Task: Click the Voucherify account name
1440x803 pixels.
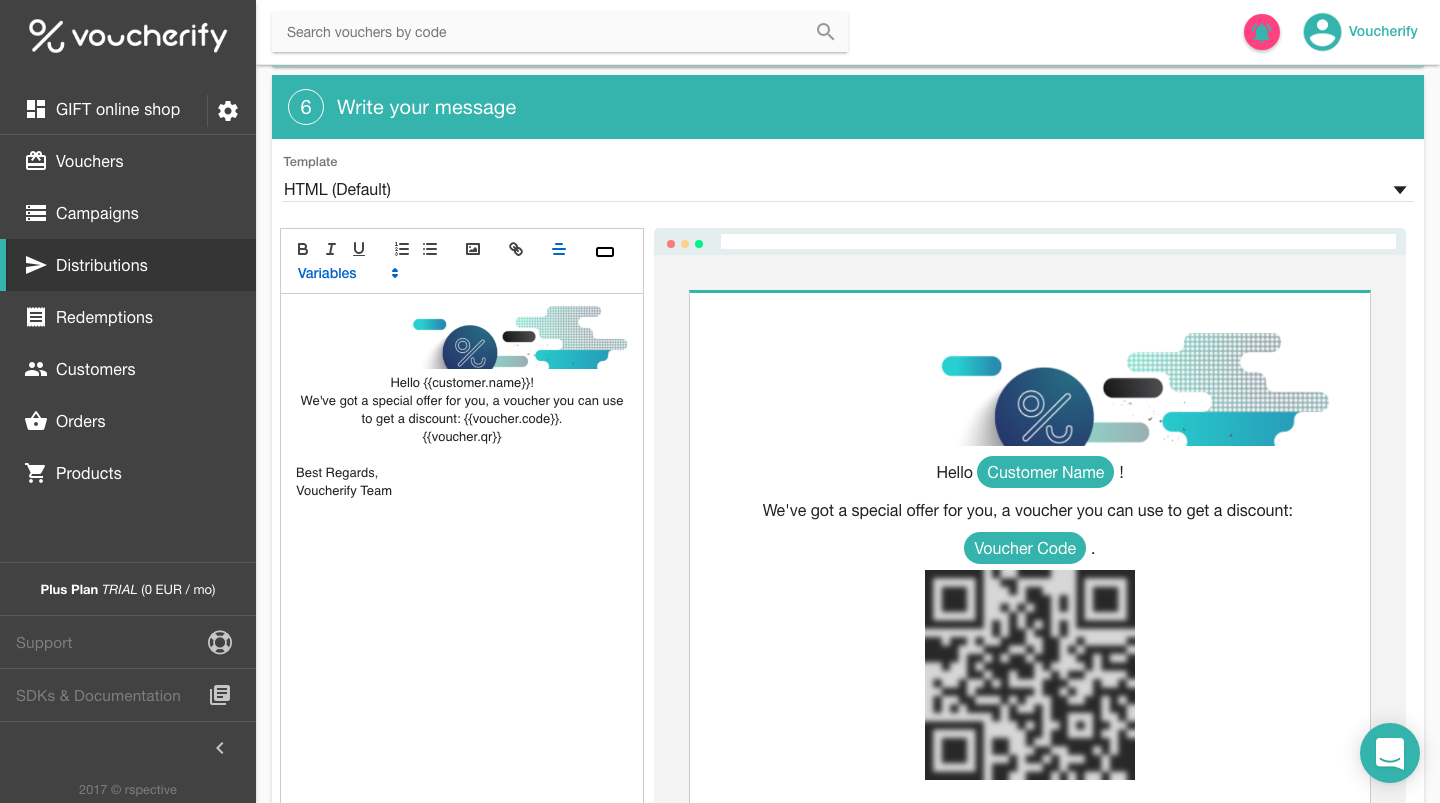Action: [x=1383, y=31]
